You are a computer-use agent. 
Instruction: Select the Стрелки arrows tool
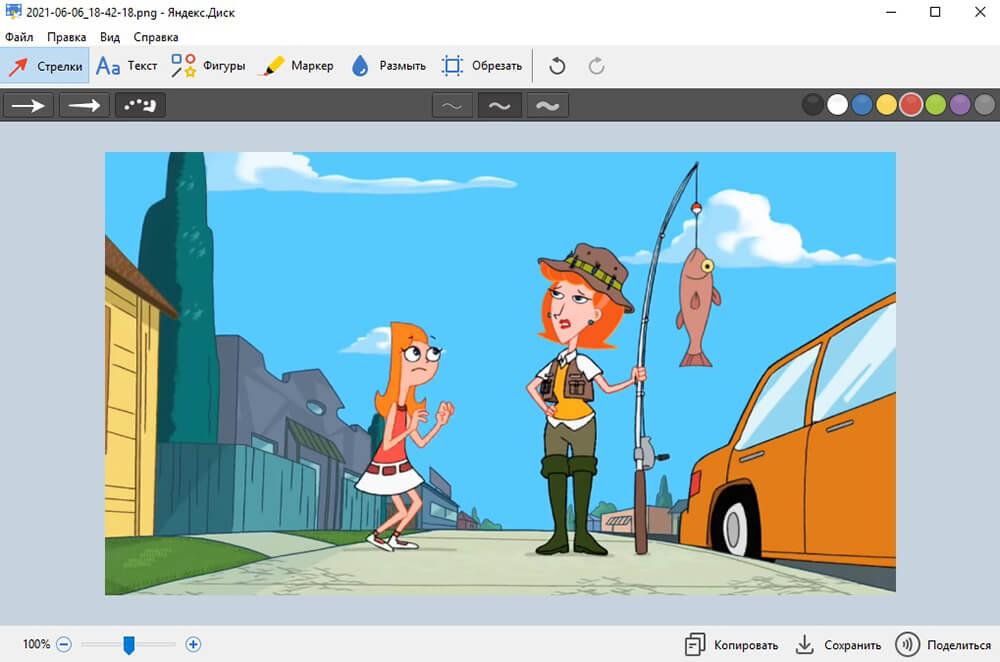pos(45,66)
